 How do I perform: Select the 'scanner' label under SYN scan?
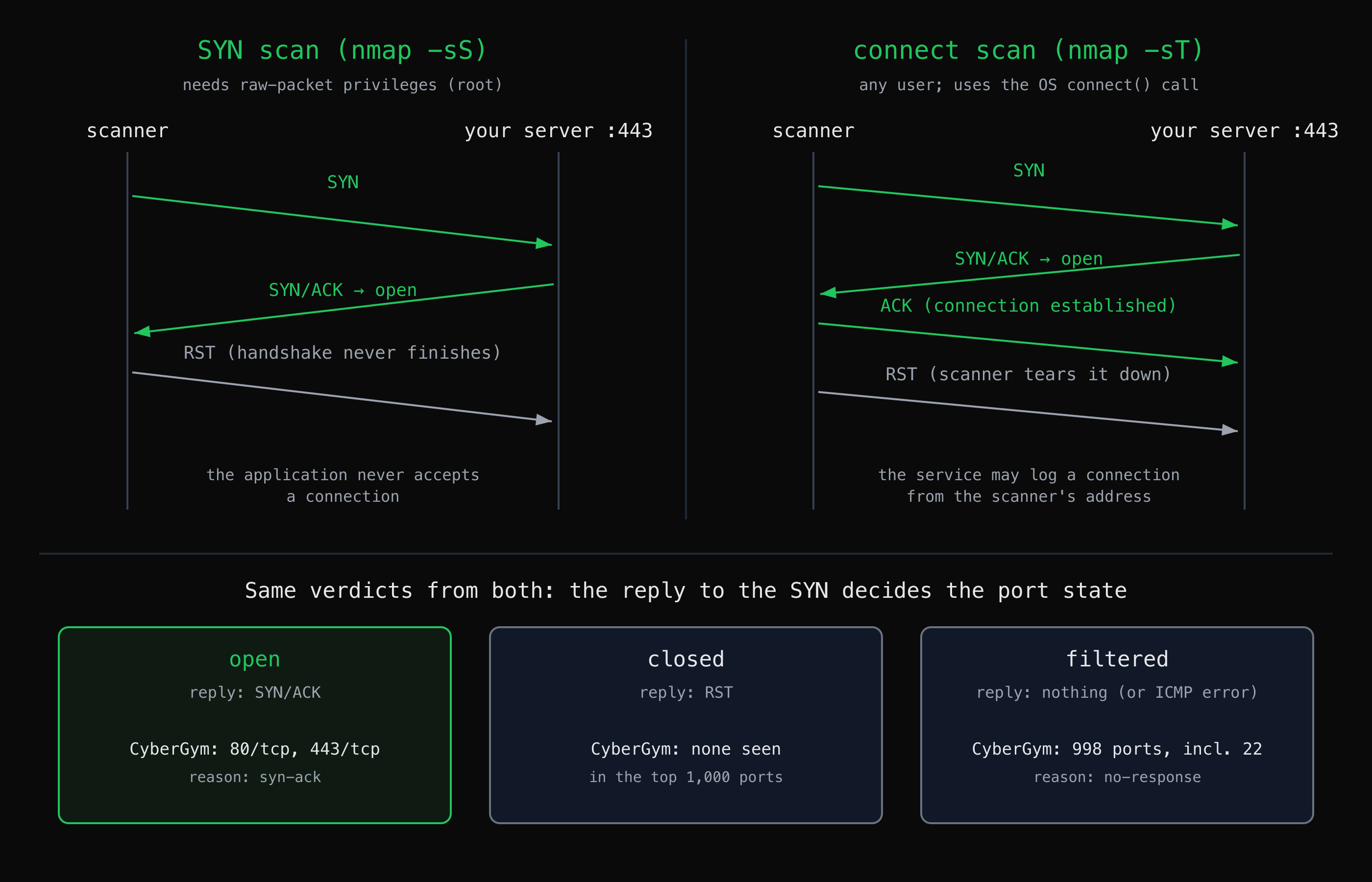point(128,131)
